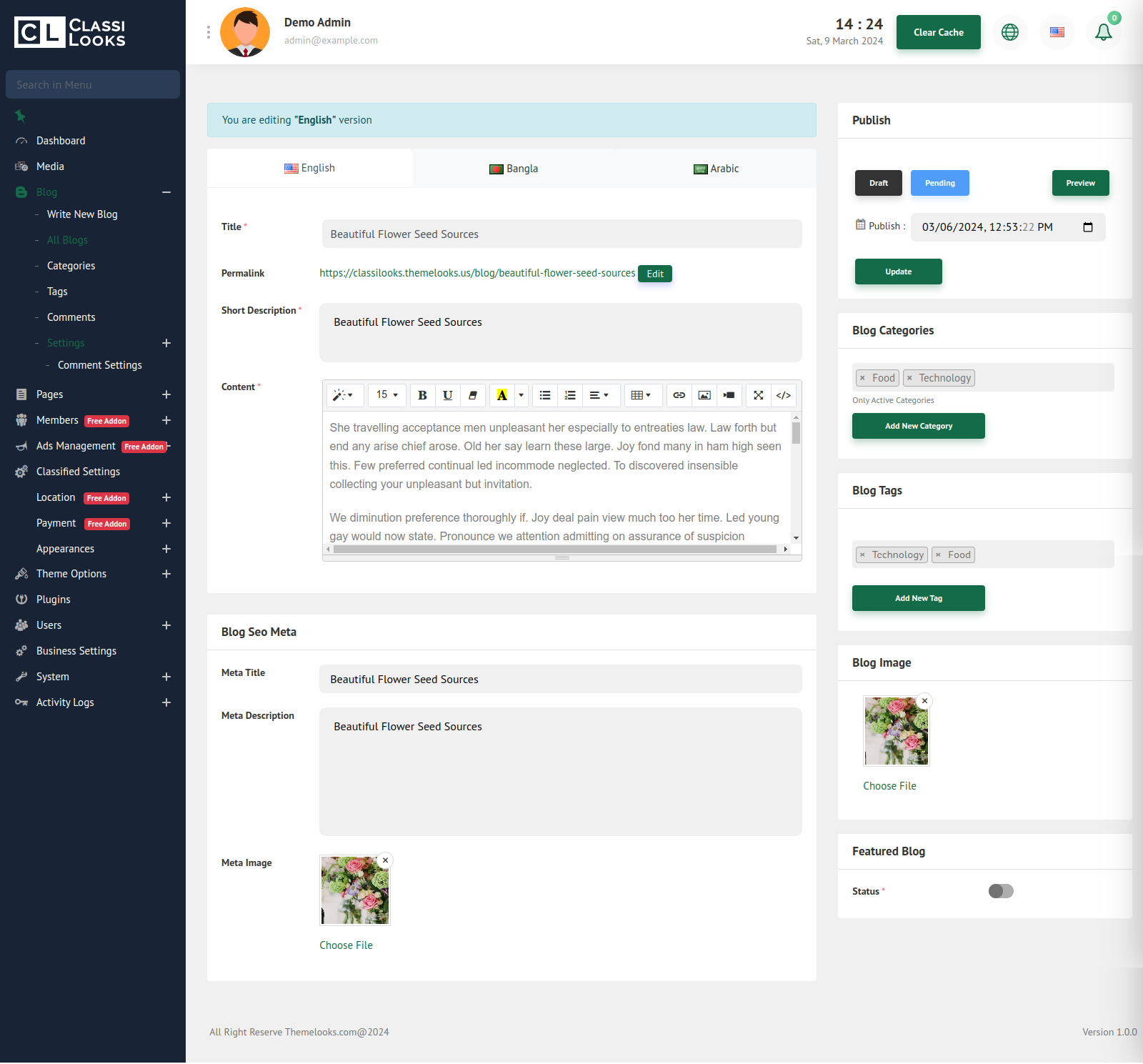Insert picture via editor toolbar icon
1143x1064 pixels.
coord(704,395)
